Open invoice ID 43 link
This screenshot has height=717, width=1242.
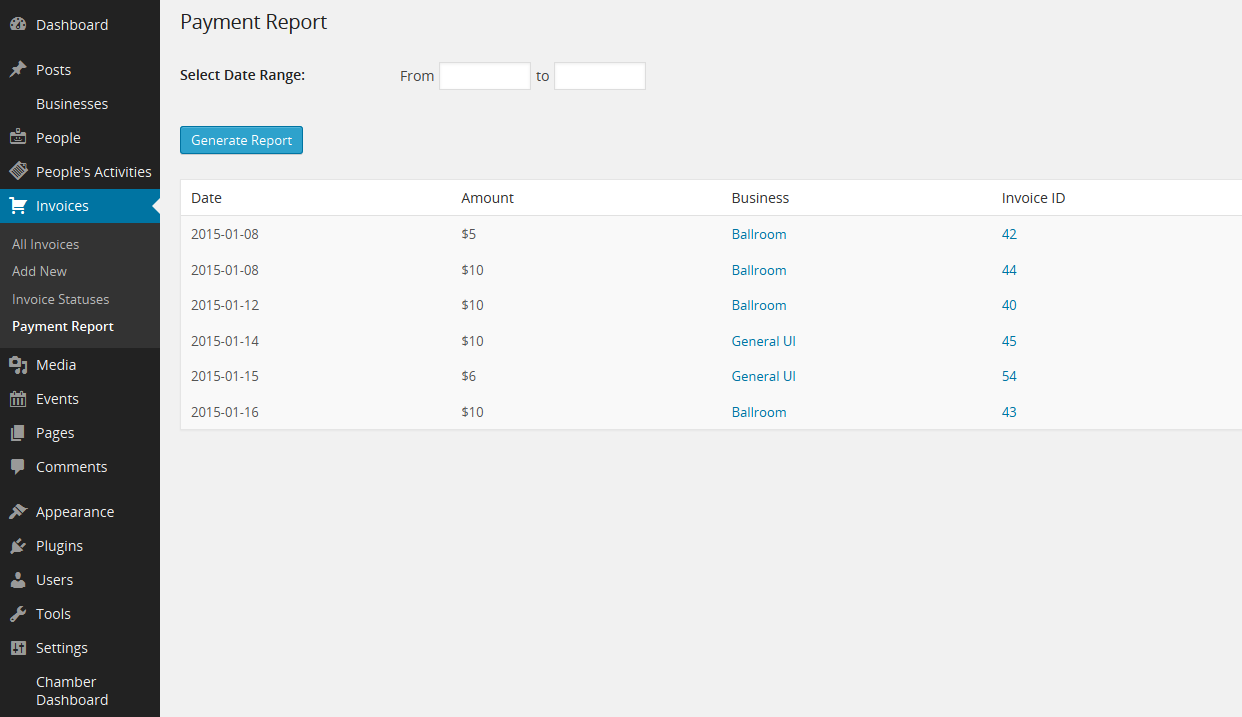[1009, 412]
